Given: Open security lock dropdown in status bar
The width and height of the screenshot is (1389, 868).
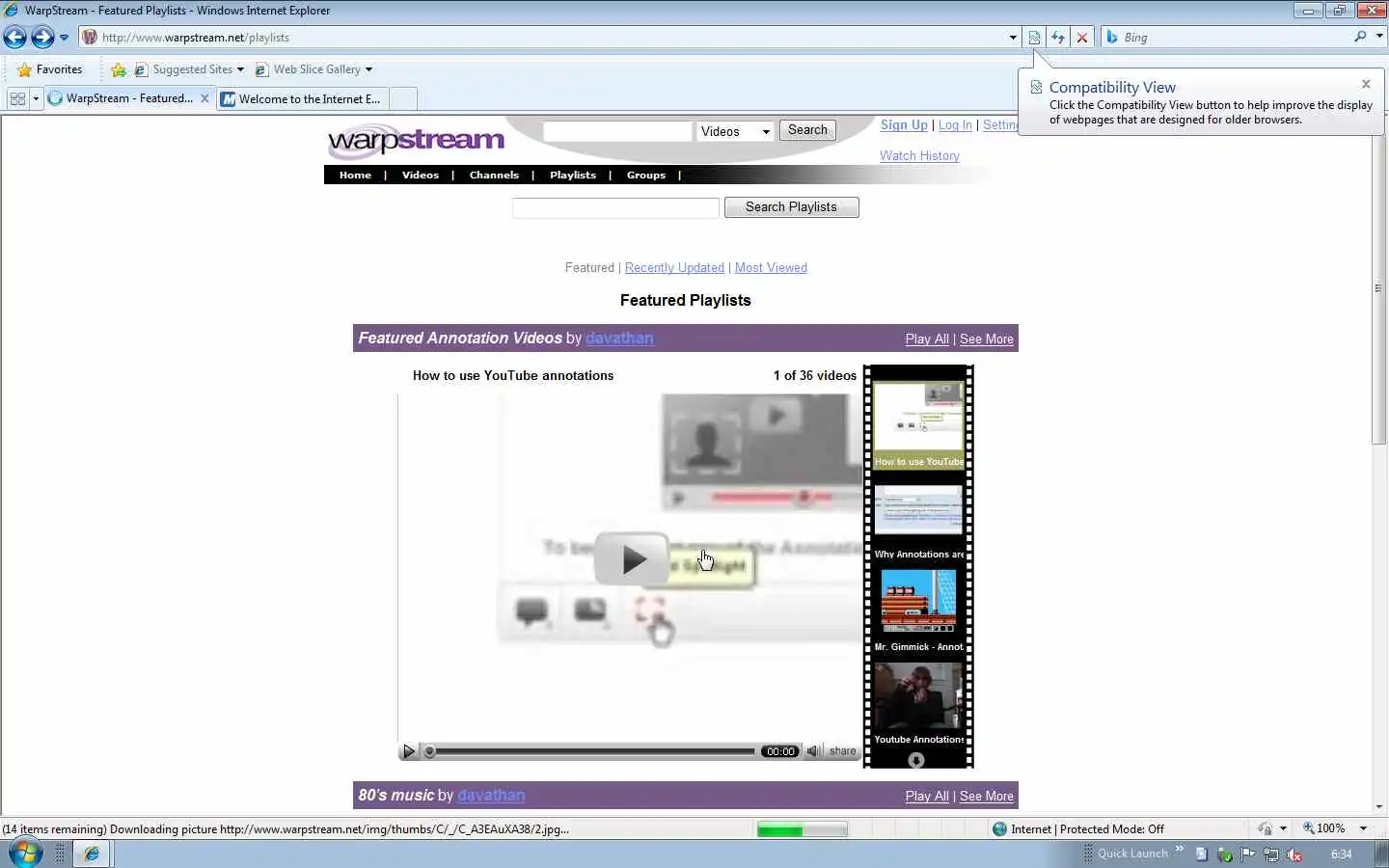Looking at the screenshot, I should [1283, 828].
